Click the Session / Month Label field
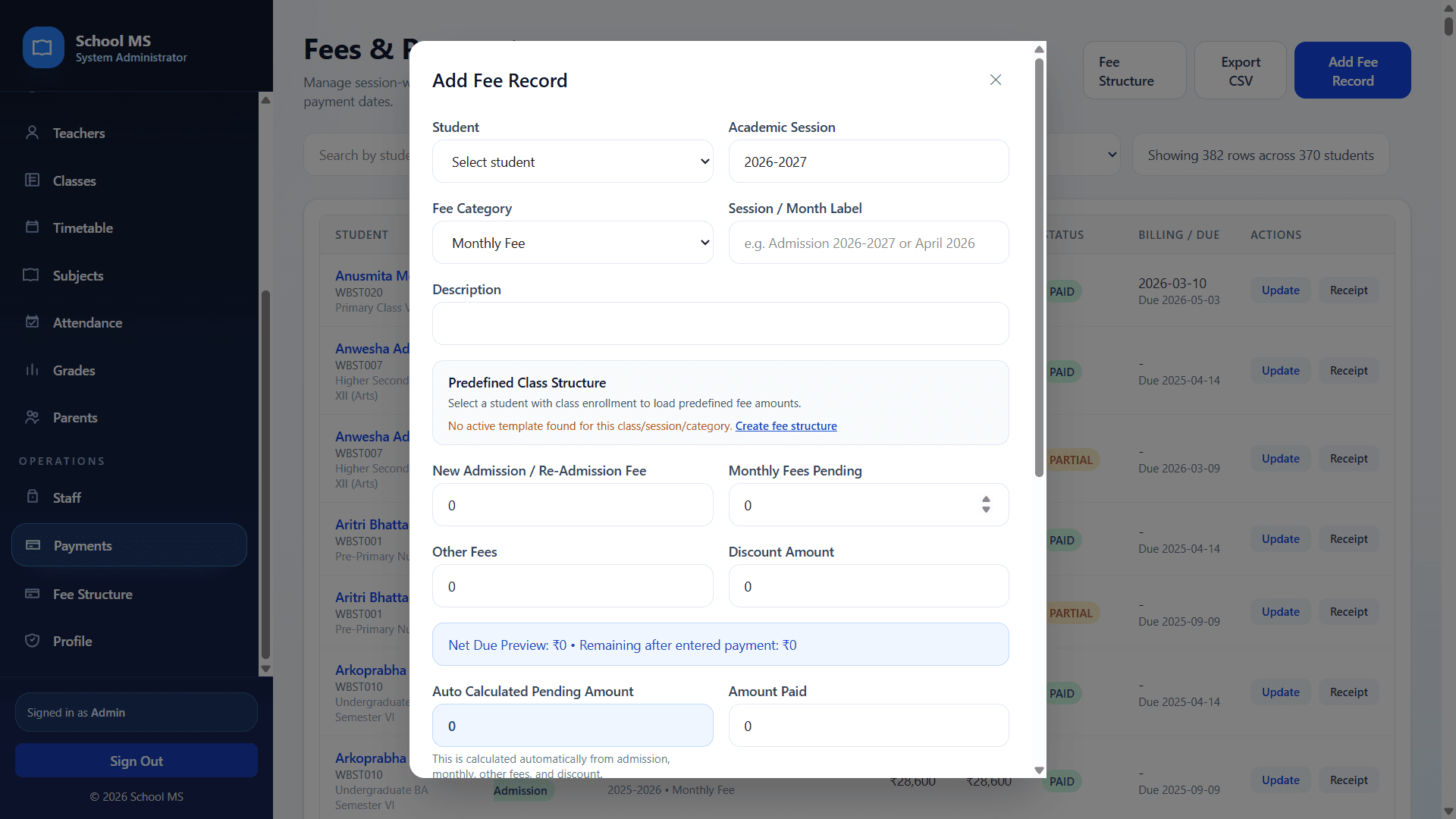 868,243
